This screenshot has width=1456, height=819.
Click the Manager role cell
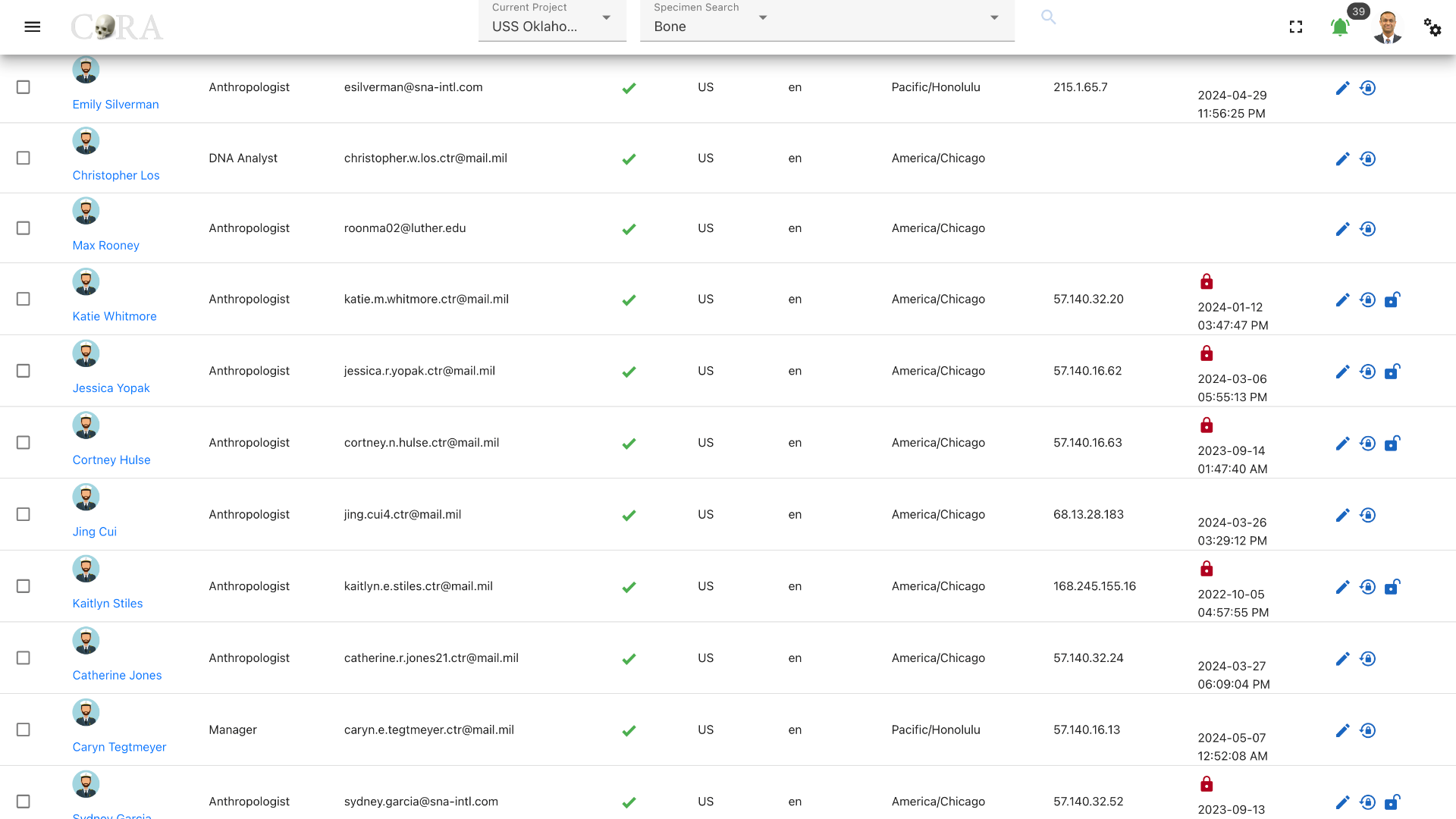click(233, 730)
